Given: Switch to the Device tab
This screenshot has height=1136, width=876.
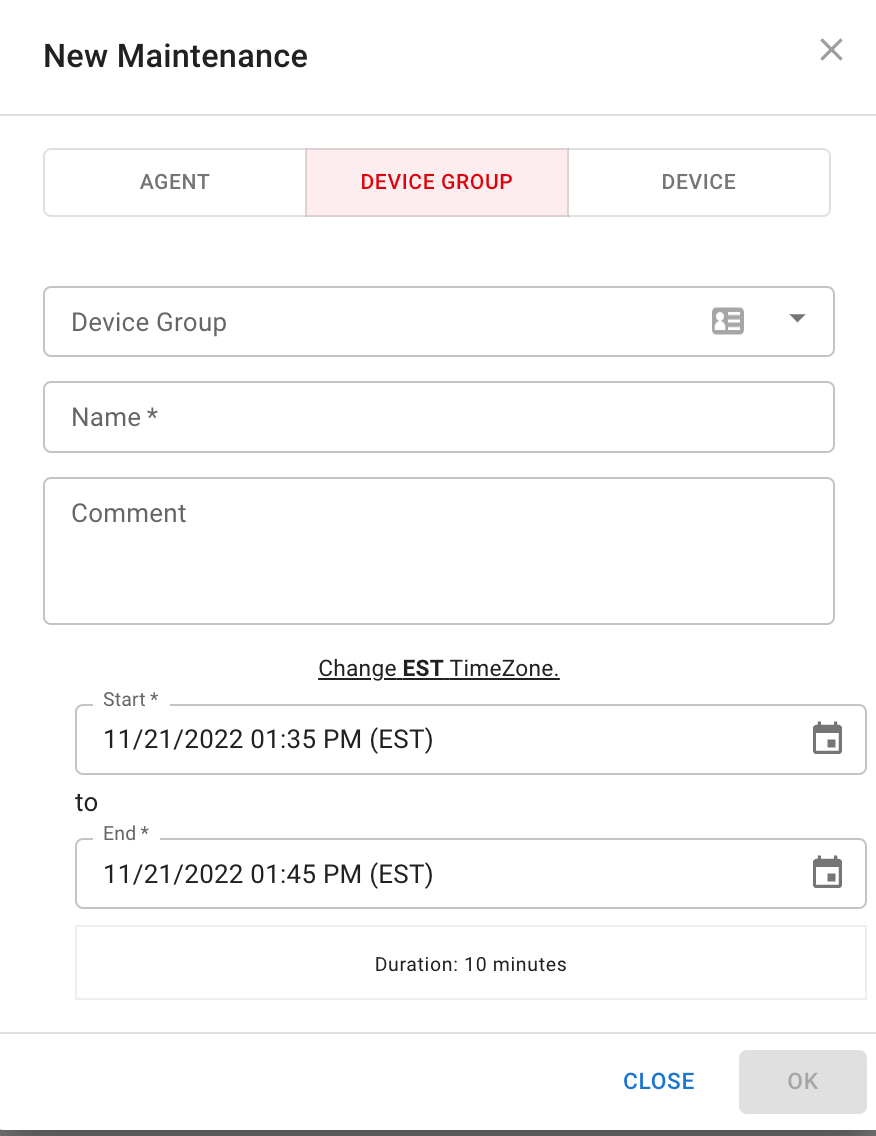Looking at the screenshot, I should [698, 182].
